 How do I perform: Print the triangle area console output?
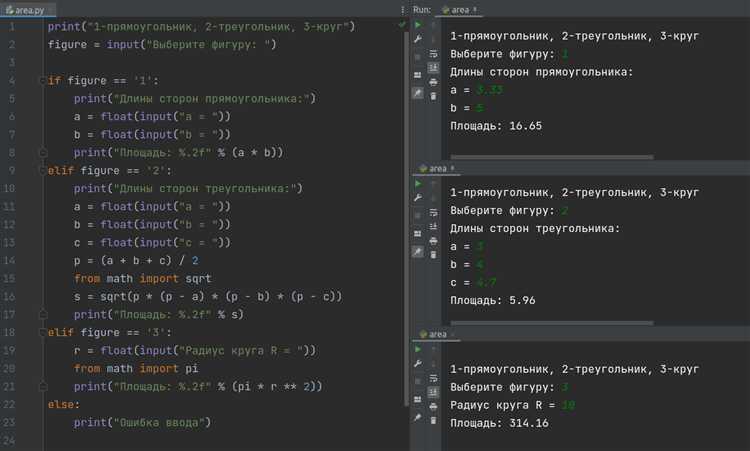[x=433, y=241]
